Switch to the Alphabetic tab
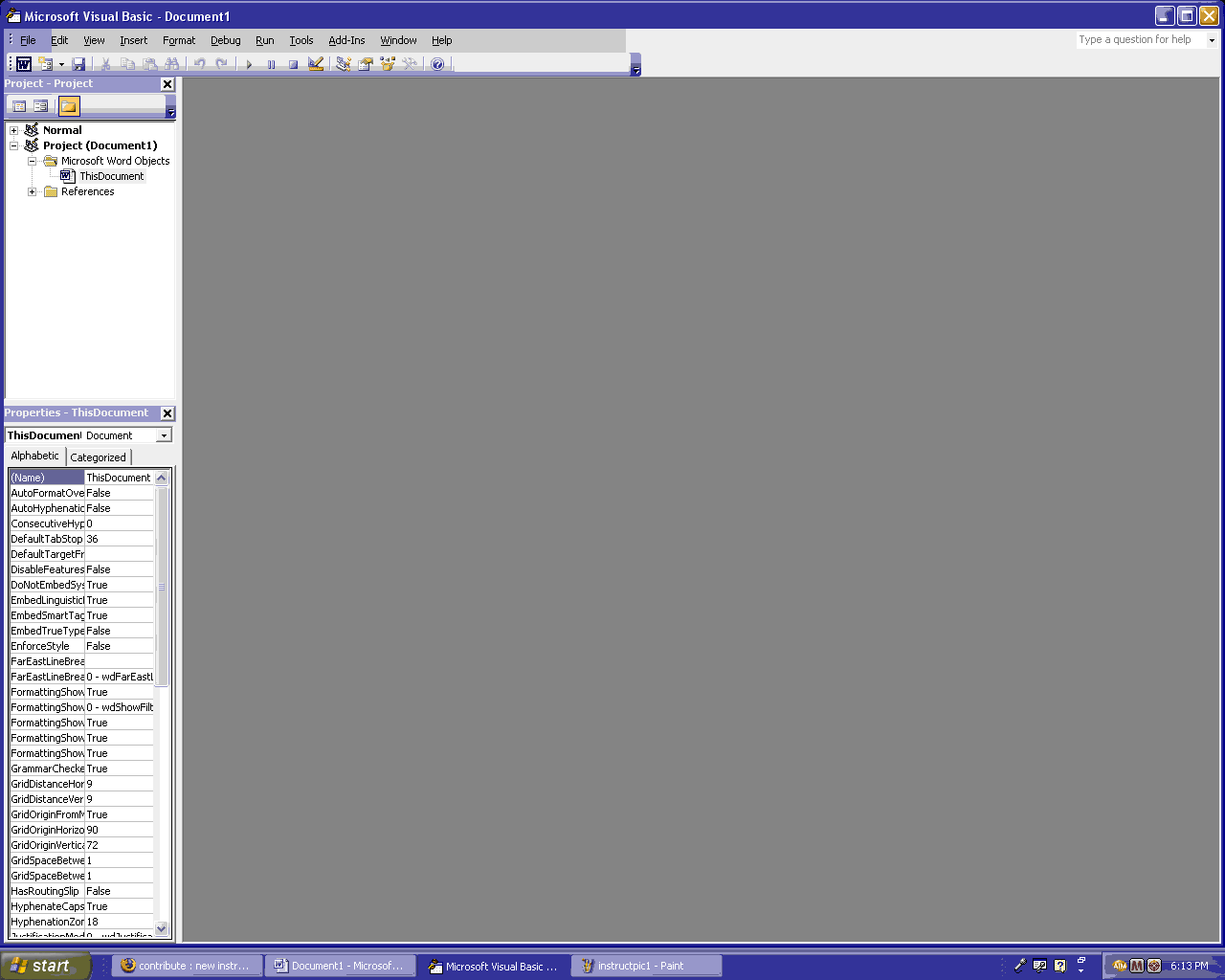 (x=34, y=456)
